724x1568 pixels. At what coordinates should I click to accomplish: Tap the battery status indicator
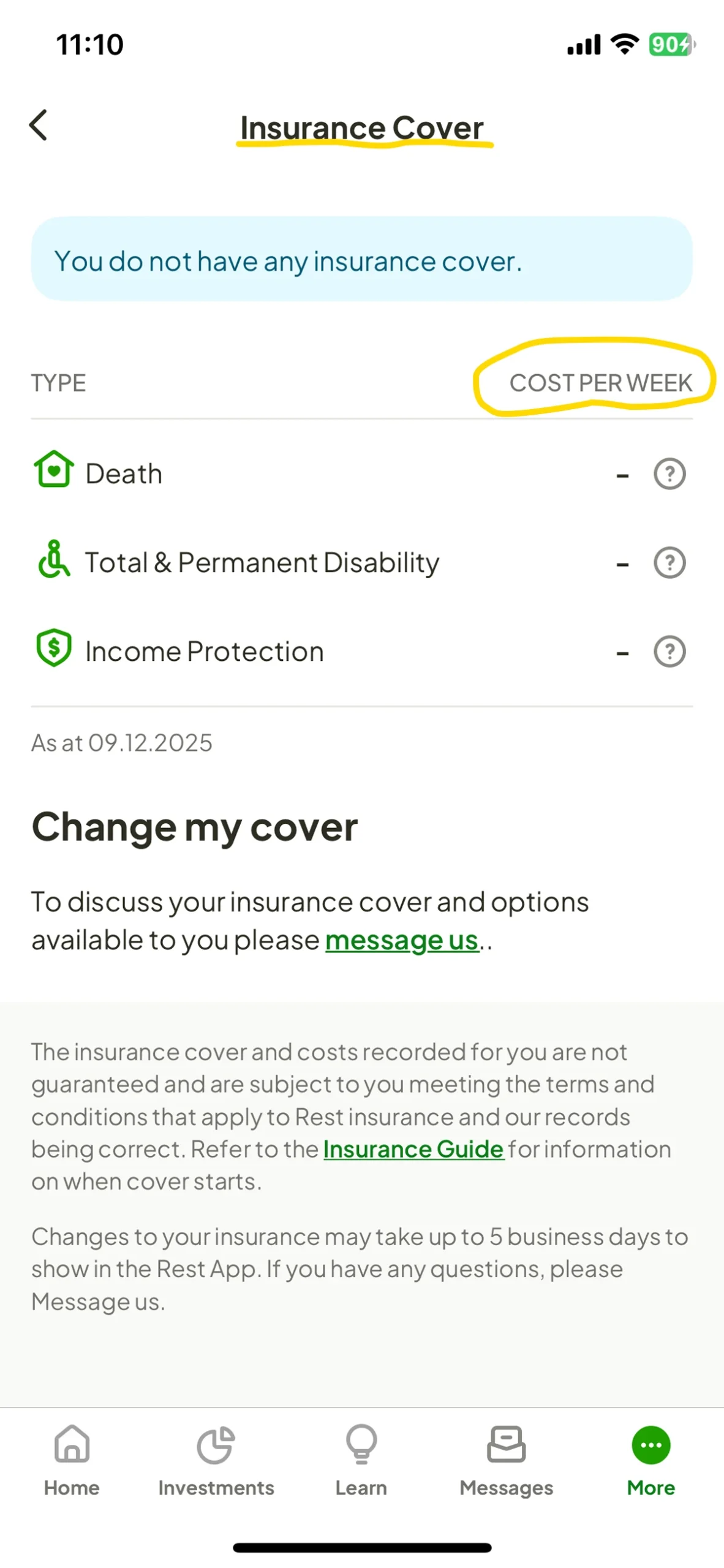671,45
